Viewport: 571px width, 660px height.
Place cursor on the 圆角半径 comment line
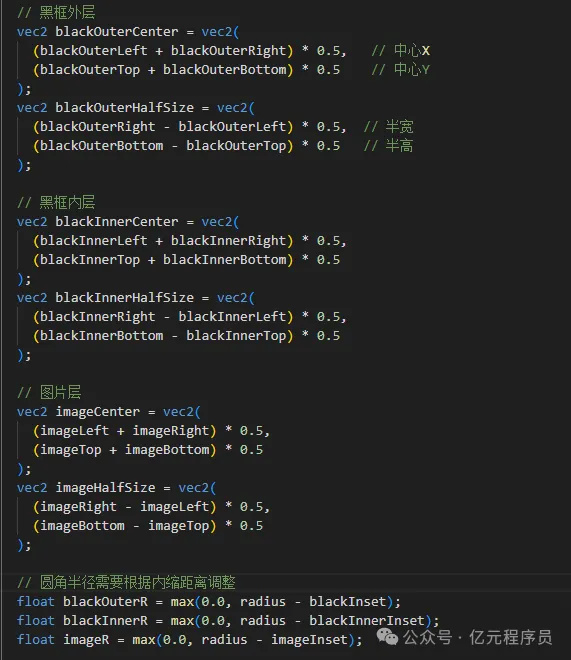pyautogui.click(x=126, y=583)
